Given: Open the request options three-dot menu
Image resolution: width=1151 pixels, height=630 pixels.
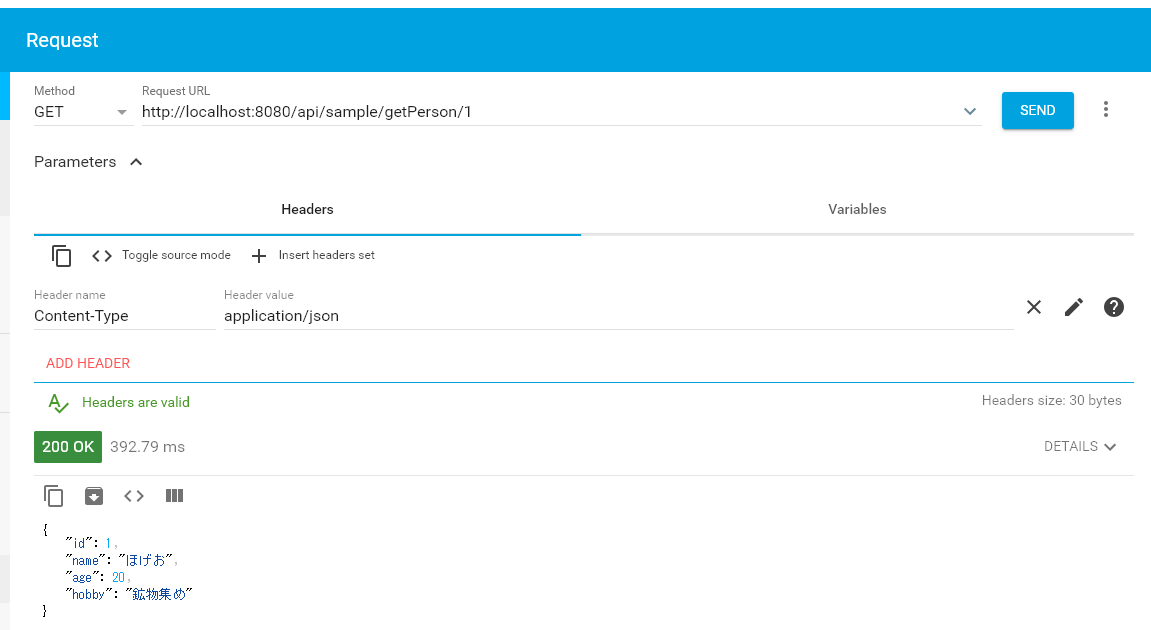Looking at the screenshot, I should pyautogui.click(x=1105, y=109).
